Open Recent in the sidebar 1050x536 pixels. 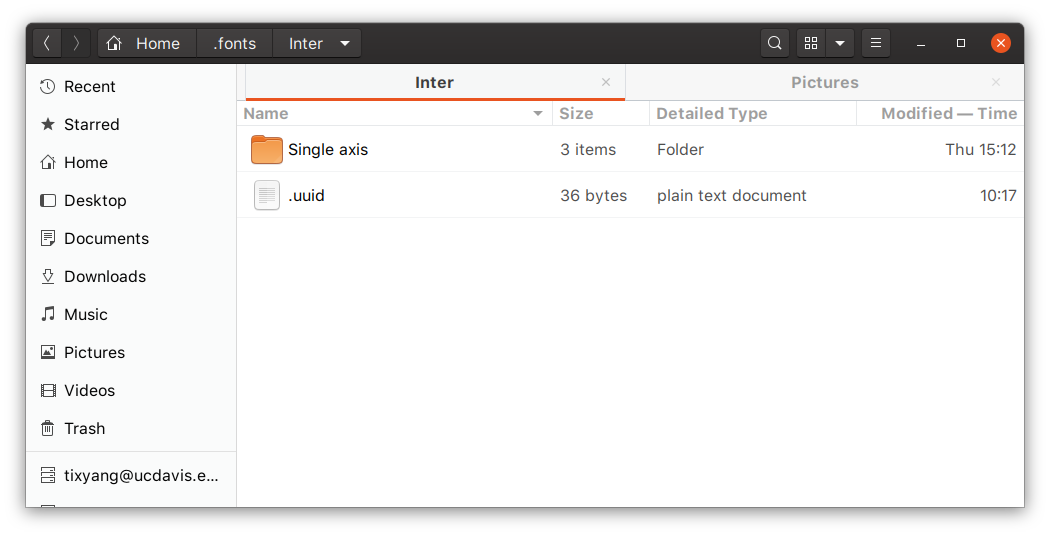(x=131, y=86)
